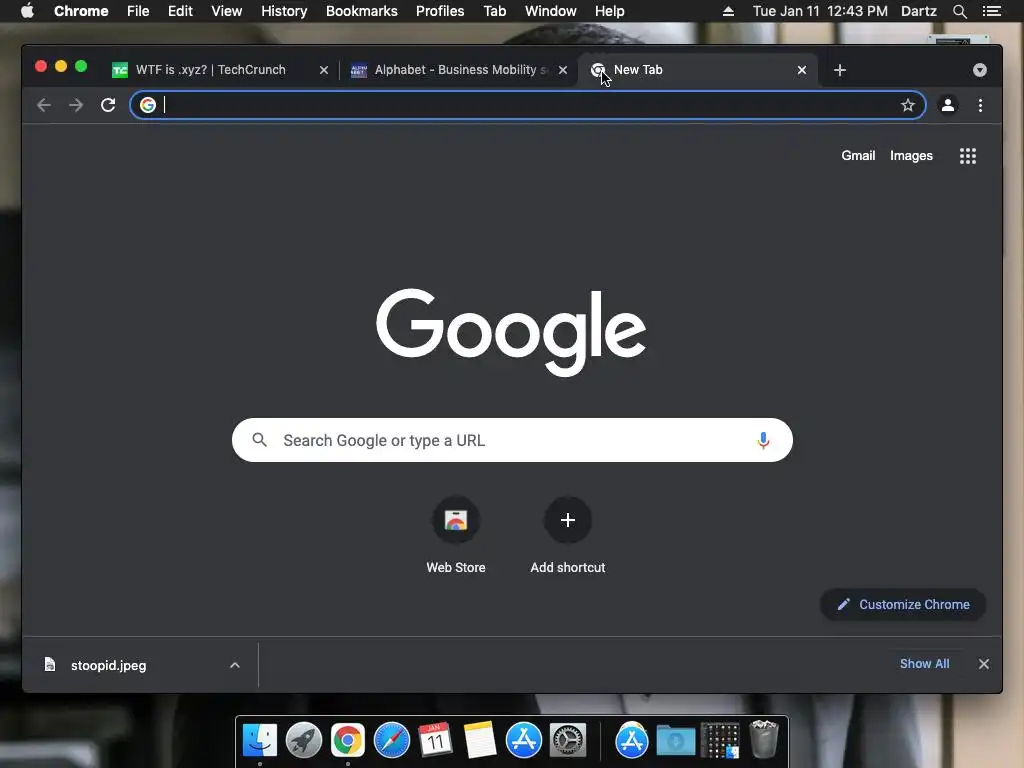
Task: Reload the current page
Action: pos(108,105)
